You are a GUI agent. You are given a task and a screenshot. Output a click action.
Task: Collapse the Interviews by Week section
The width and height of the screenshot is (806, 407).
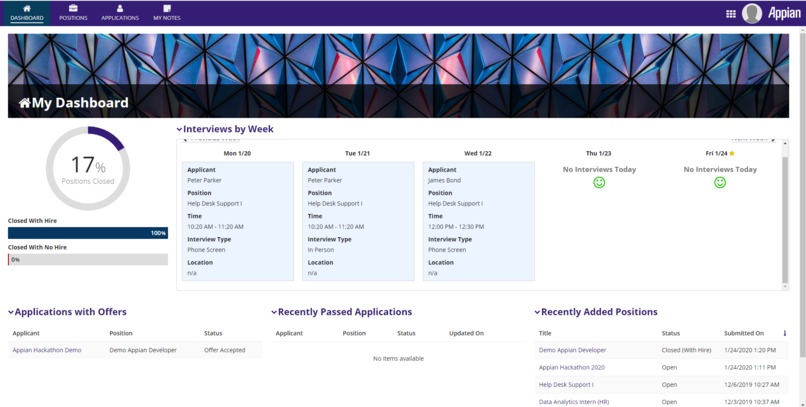[179, 130]
